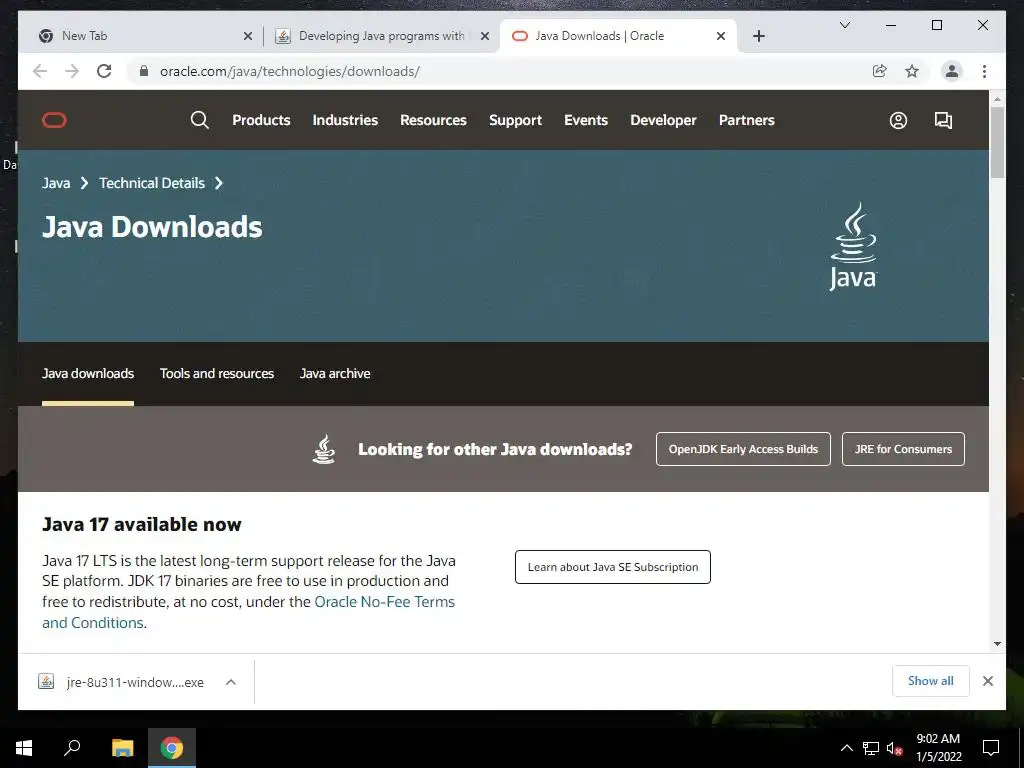Viewport: 1024px width, 768px height.
Task: Click JRE for Consumers button
Action: [903, 449]
